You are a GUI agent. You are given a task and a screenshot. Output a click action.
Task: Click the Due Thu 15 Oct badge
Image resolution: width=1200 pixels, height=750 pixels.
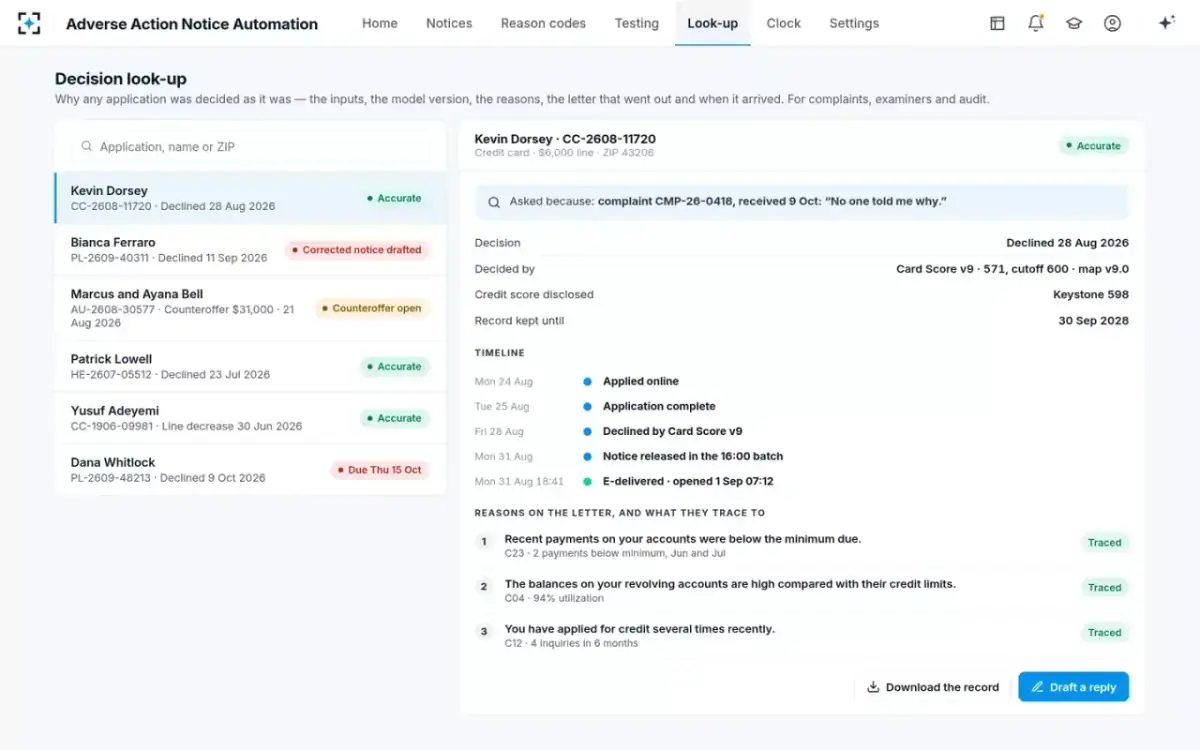380,470
